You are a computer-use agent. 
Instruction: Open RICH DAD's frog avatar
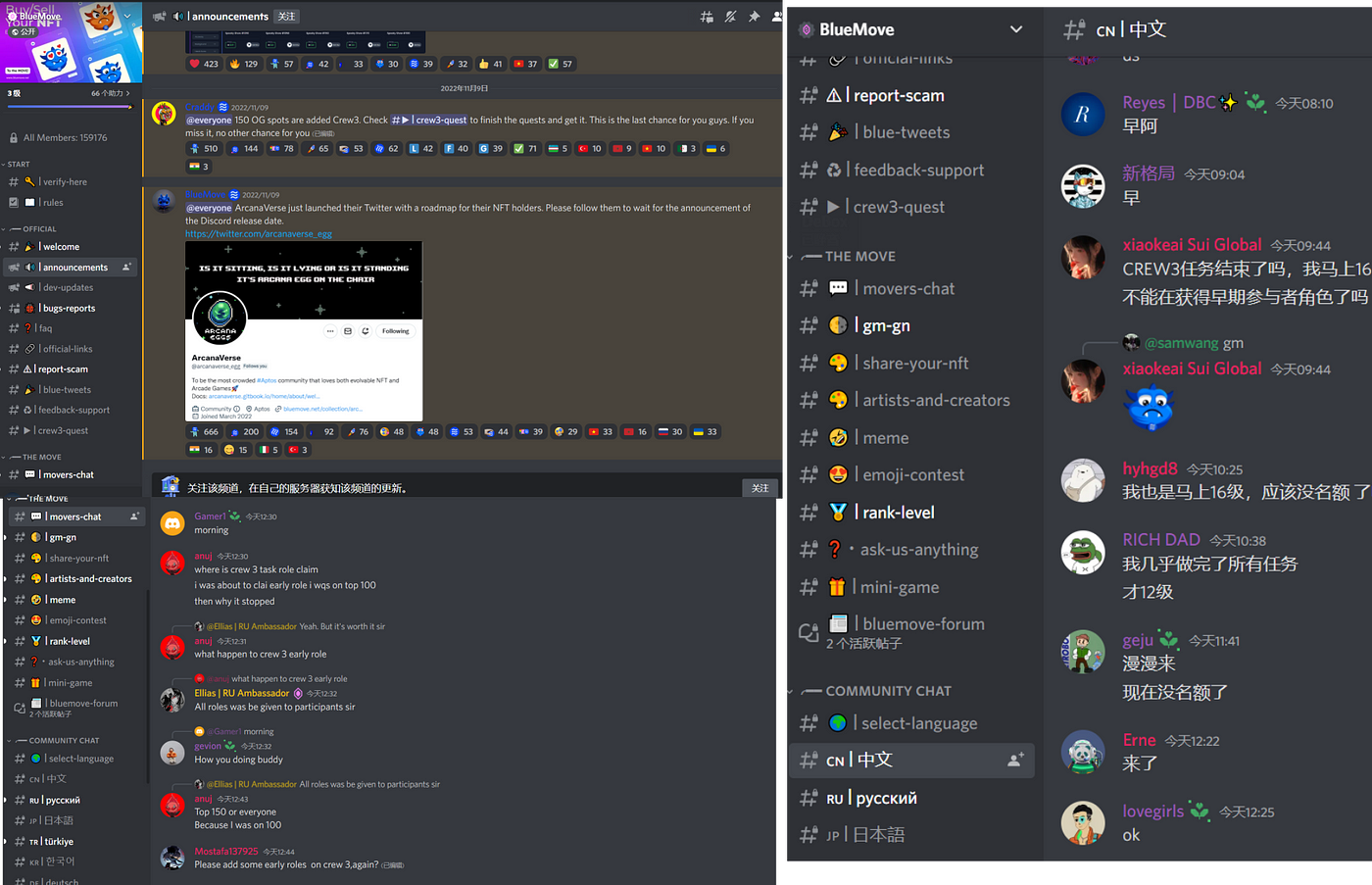click(1083, 552)
